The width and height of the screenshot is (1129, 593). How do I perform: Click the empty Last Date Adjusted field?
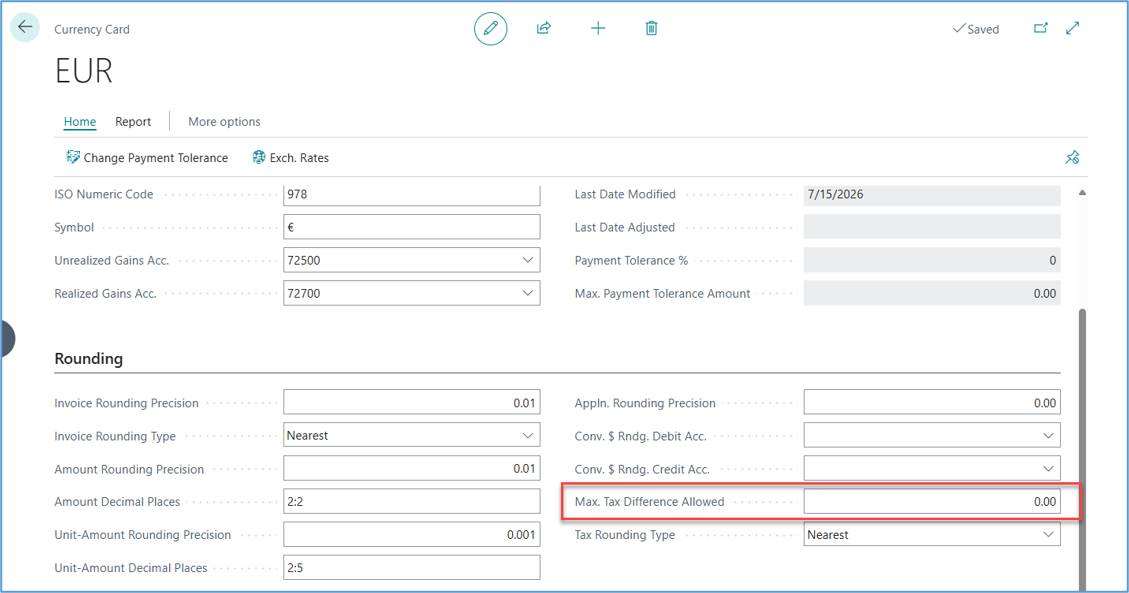click(x=932, y=227)
